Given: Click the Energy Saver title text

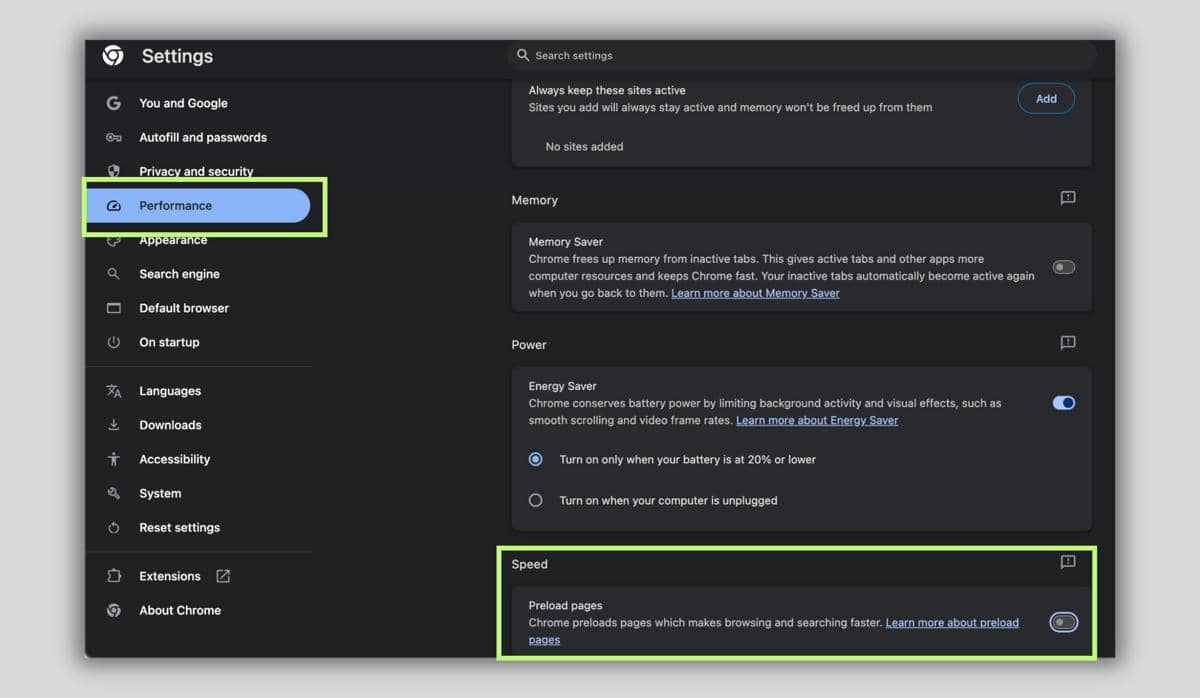Looking at the screenshot, I should pos(563,385).
